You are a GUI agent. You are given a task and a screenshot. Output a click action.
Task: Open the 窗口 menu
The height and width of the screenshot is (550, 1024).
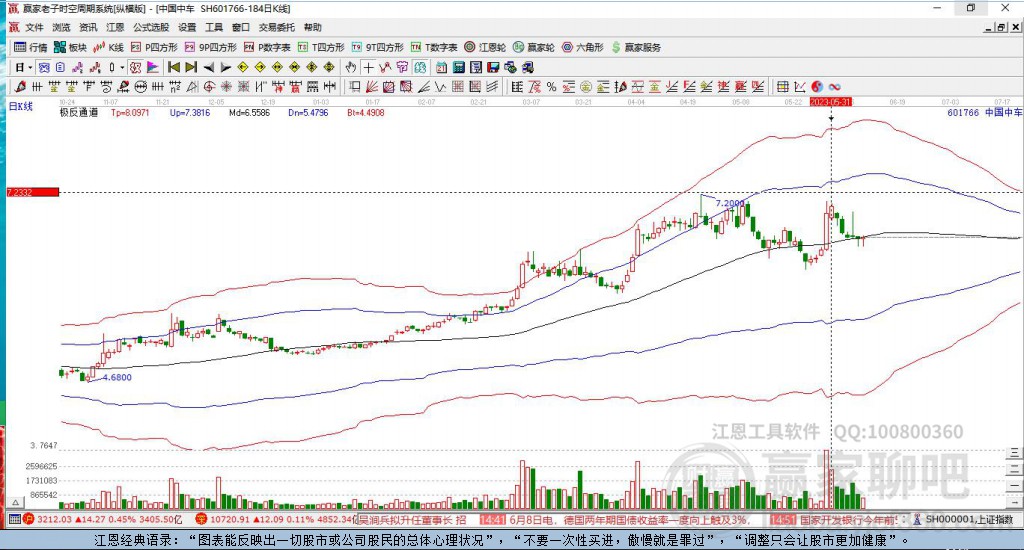(240, 27)
